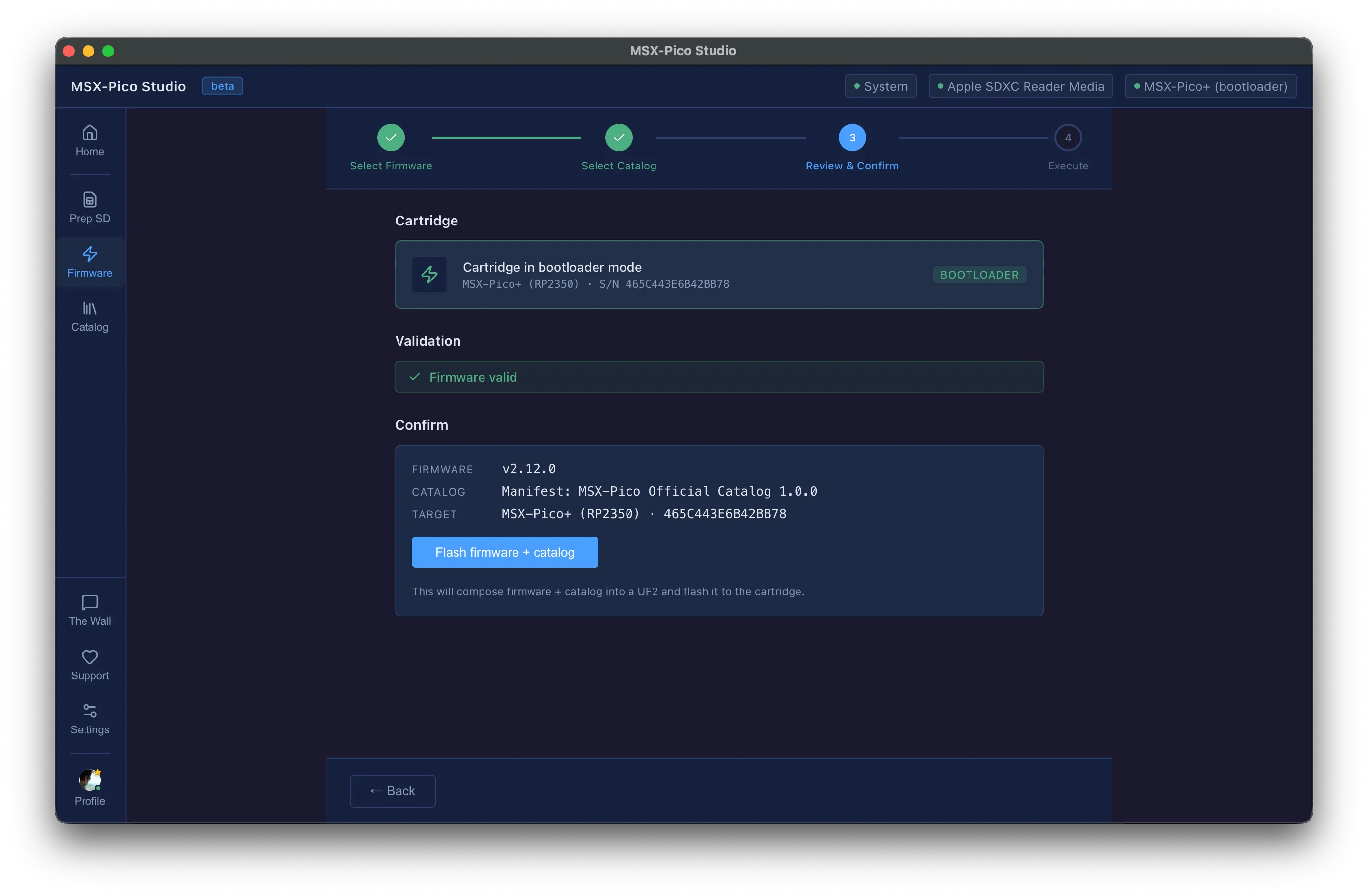Click Apple SDXC Reader Media status chip
1368x896 pixels.
(1021, 86)
